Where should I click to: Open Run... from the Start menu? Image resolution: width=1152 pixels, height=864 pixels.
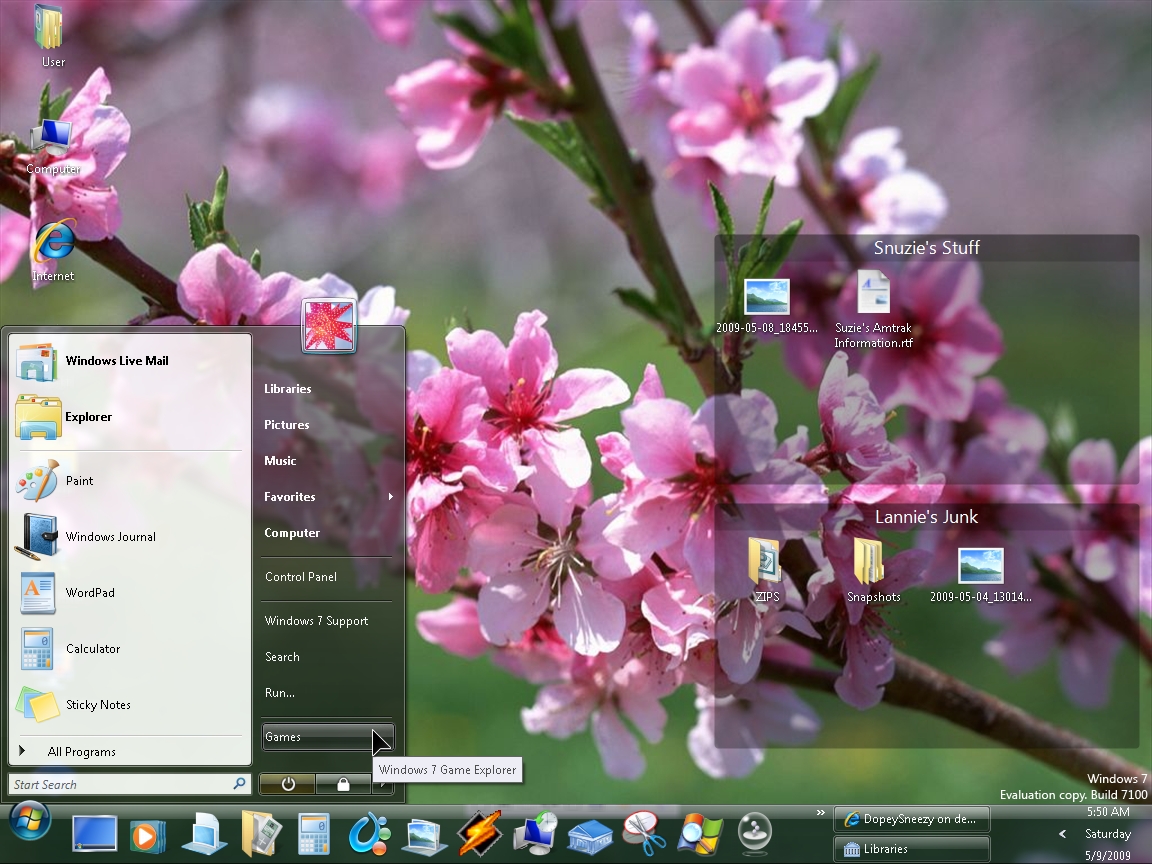(x=279, y=693)
